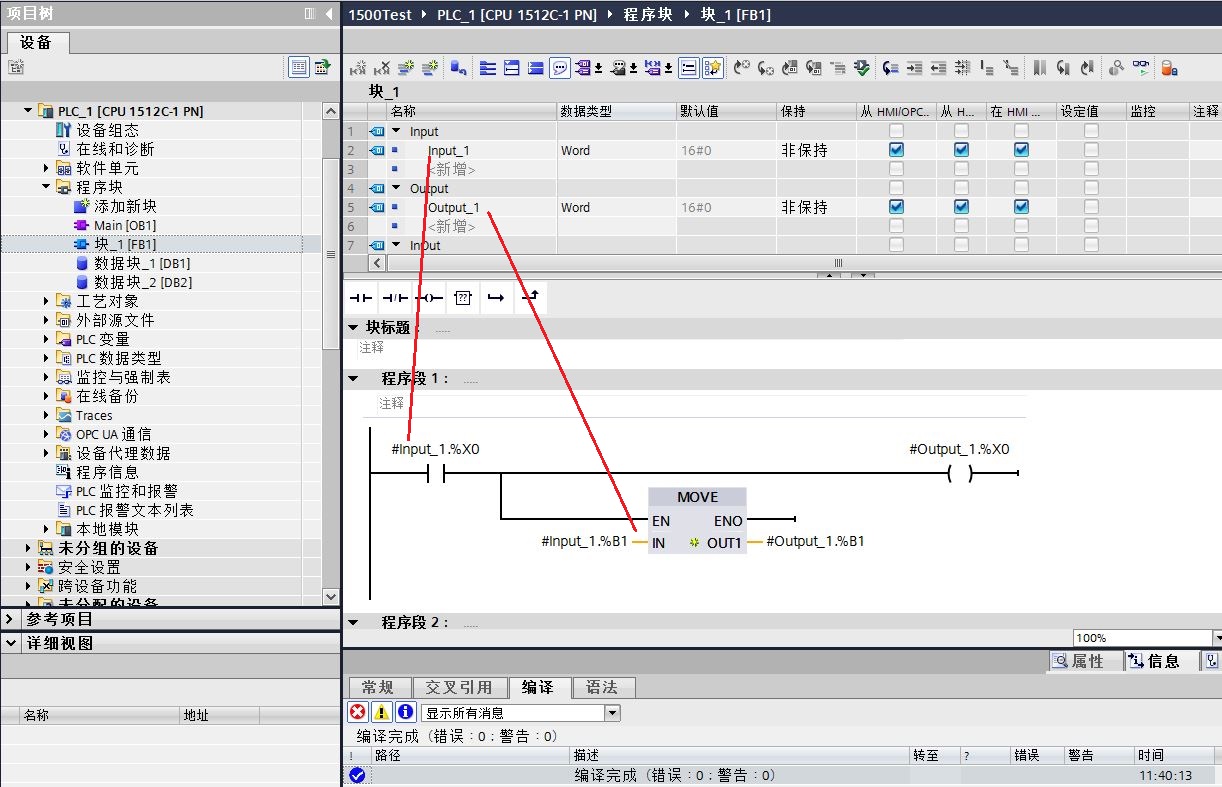The width and height of the screenshot is (1222, 787).
Task: Click the Add row toolbar icon
Action: point(430,68)
